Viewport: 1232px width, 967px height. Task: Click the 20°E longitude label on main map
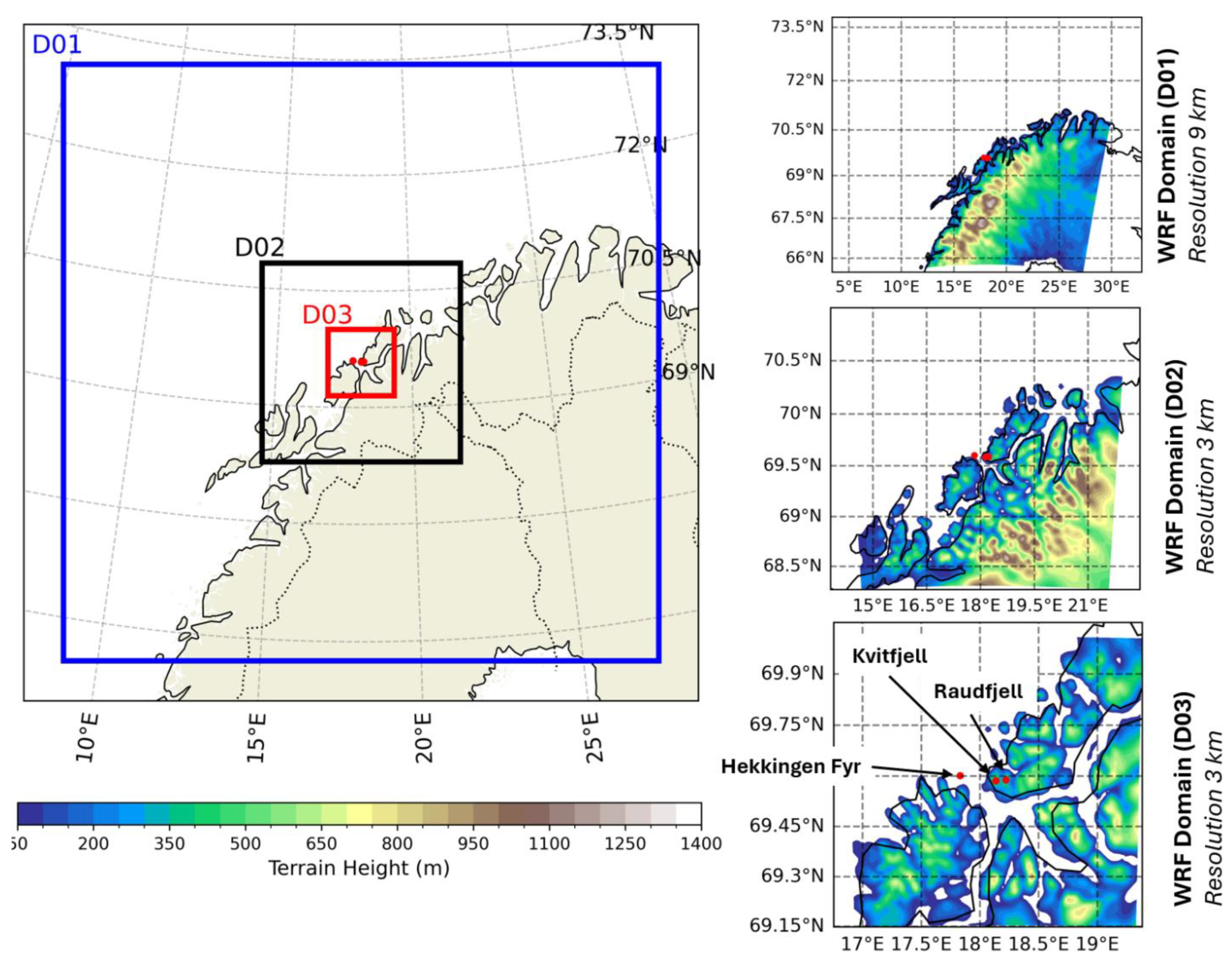[423, 738]
